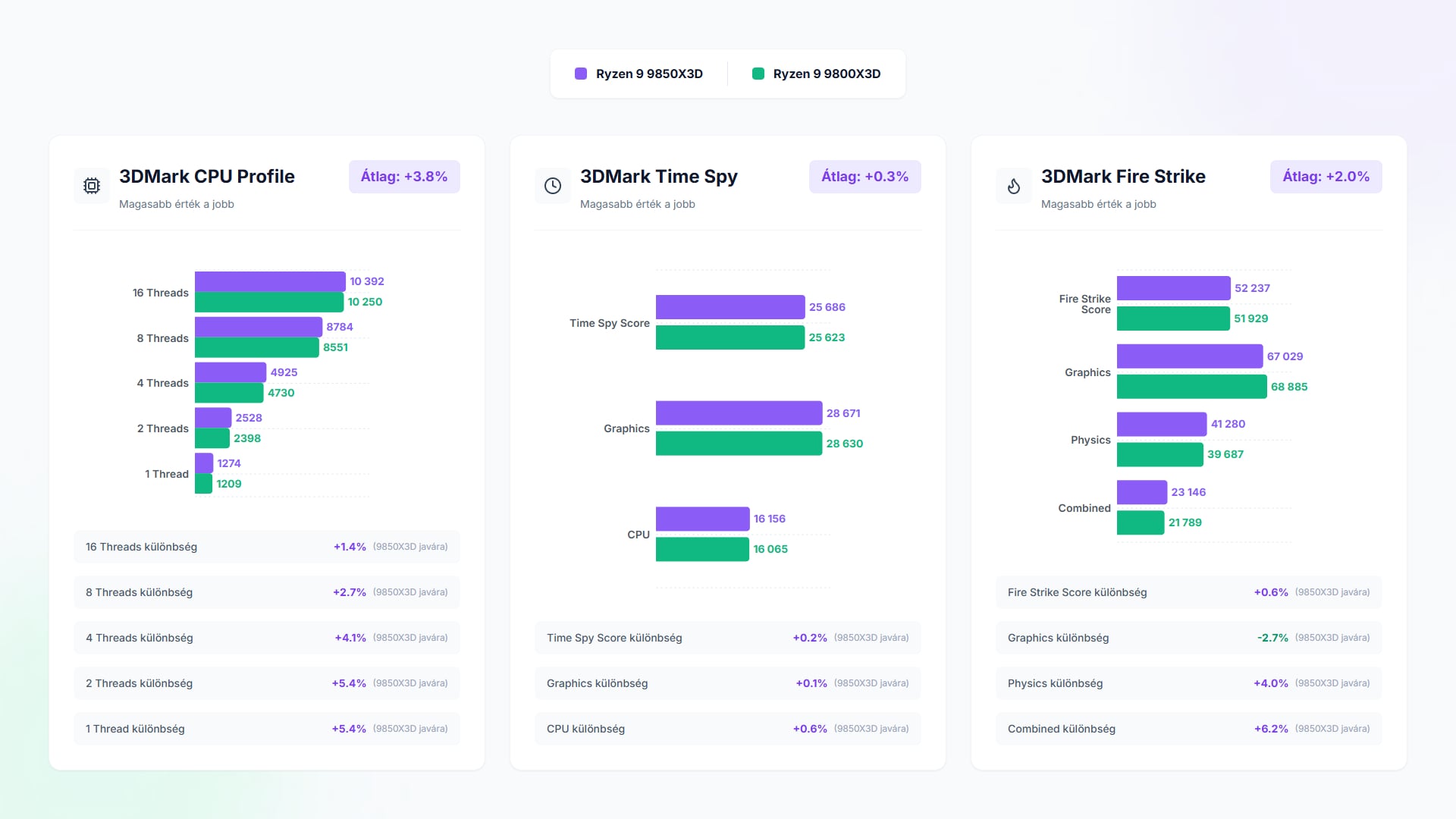Click the Átlag: +3.8% badge
The width and height of the screenshot is (1456, 819).
[404, 177]
